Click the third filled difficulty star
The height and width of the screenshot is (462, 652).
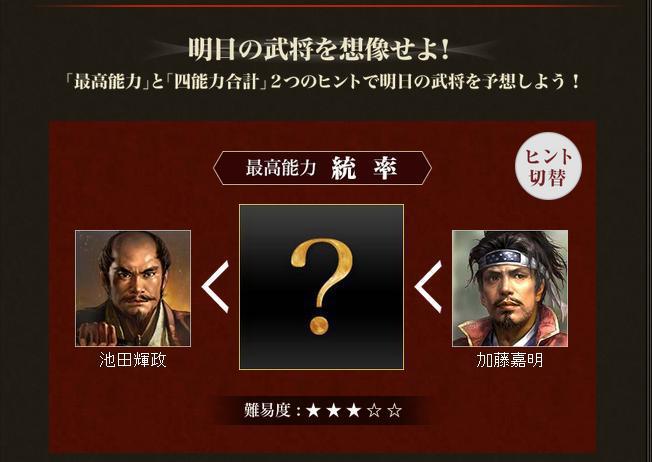(354, 411)
